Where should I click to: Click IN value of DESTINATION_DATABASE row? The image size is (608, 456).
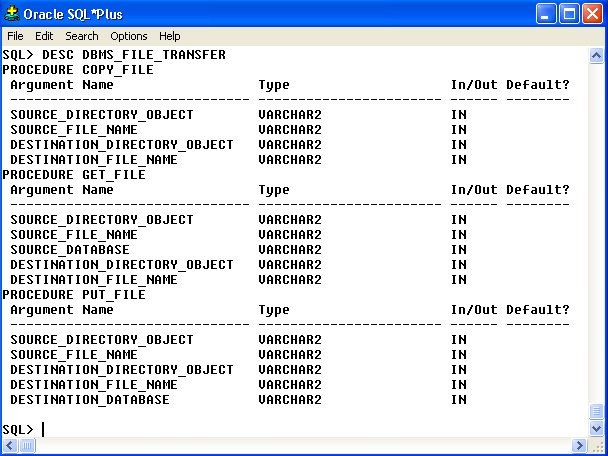459,400
